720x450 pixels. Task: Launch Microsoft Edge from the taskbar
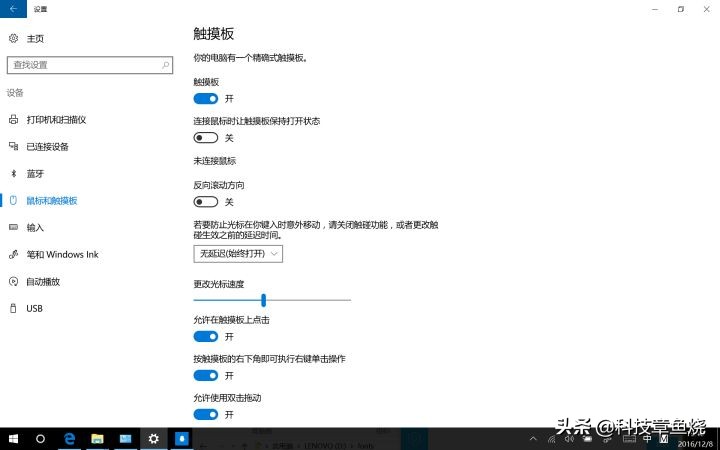click(x=69, y=439)
